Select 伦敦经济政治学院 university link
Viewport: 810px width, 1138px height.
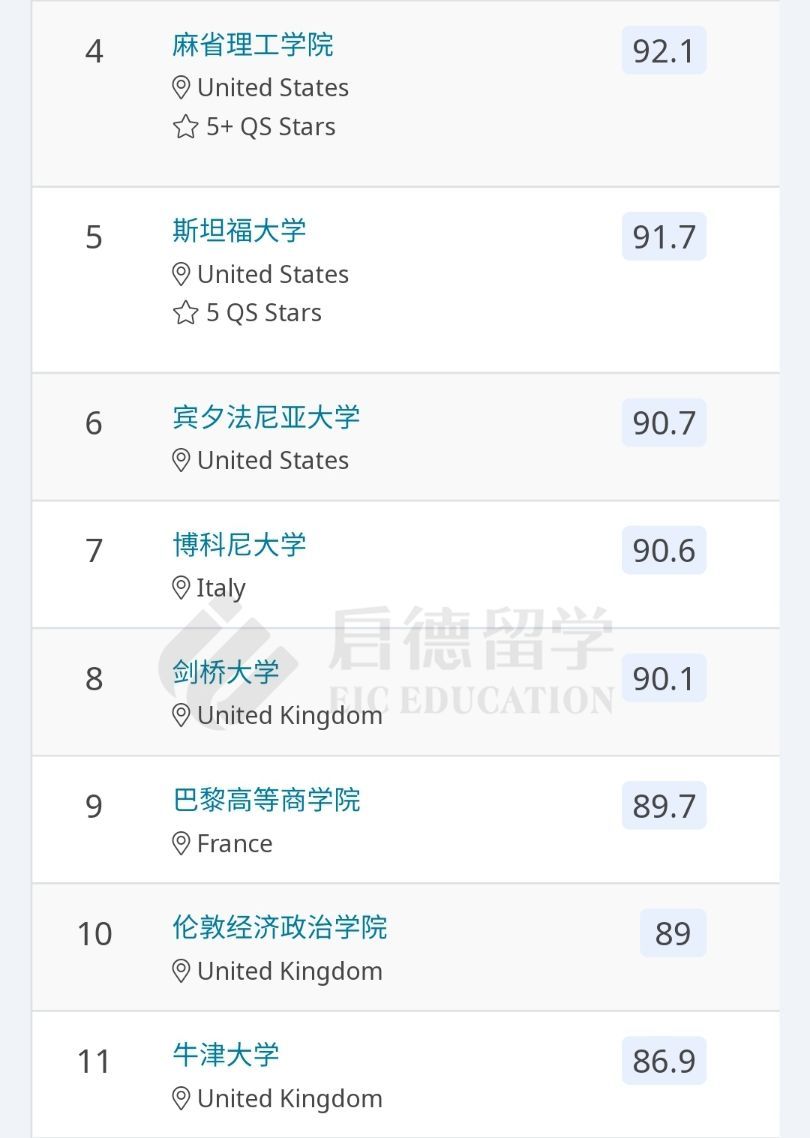click(x=279, y=927)
